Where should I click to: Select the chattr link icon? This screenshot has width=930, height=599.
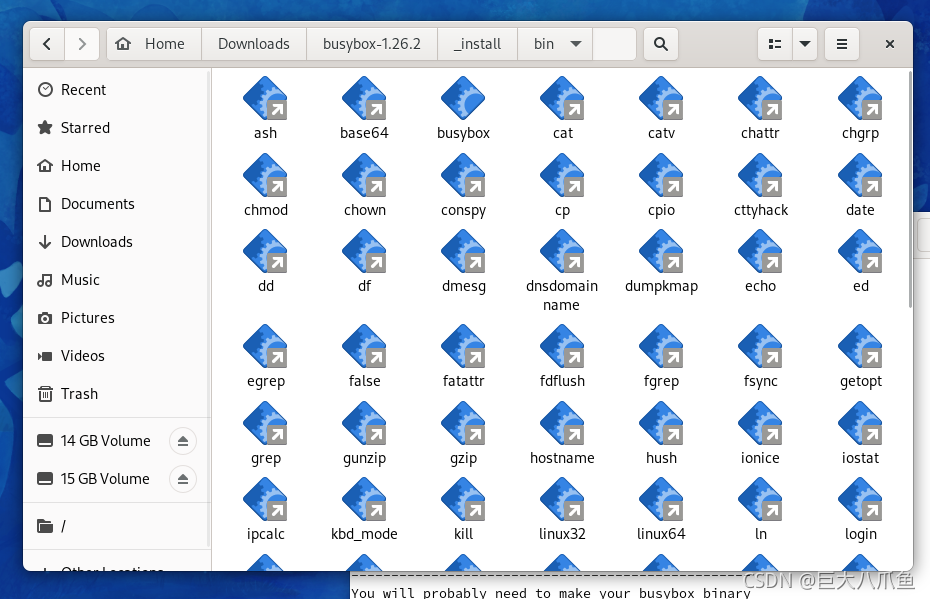pyautogui.click(x=760, y=98)
